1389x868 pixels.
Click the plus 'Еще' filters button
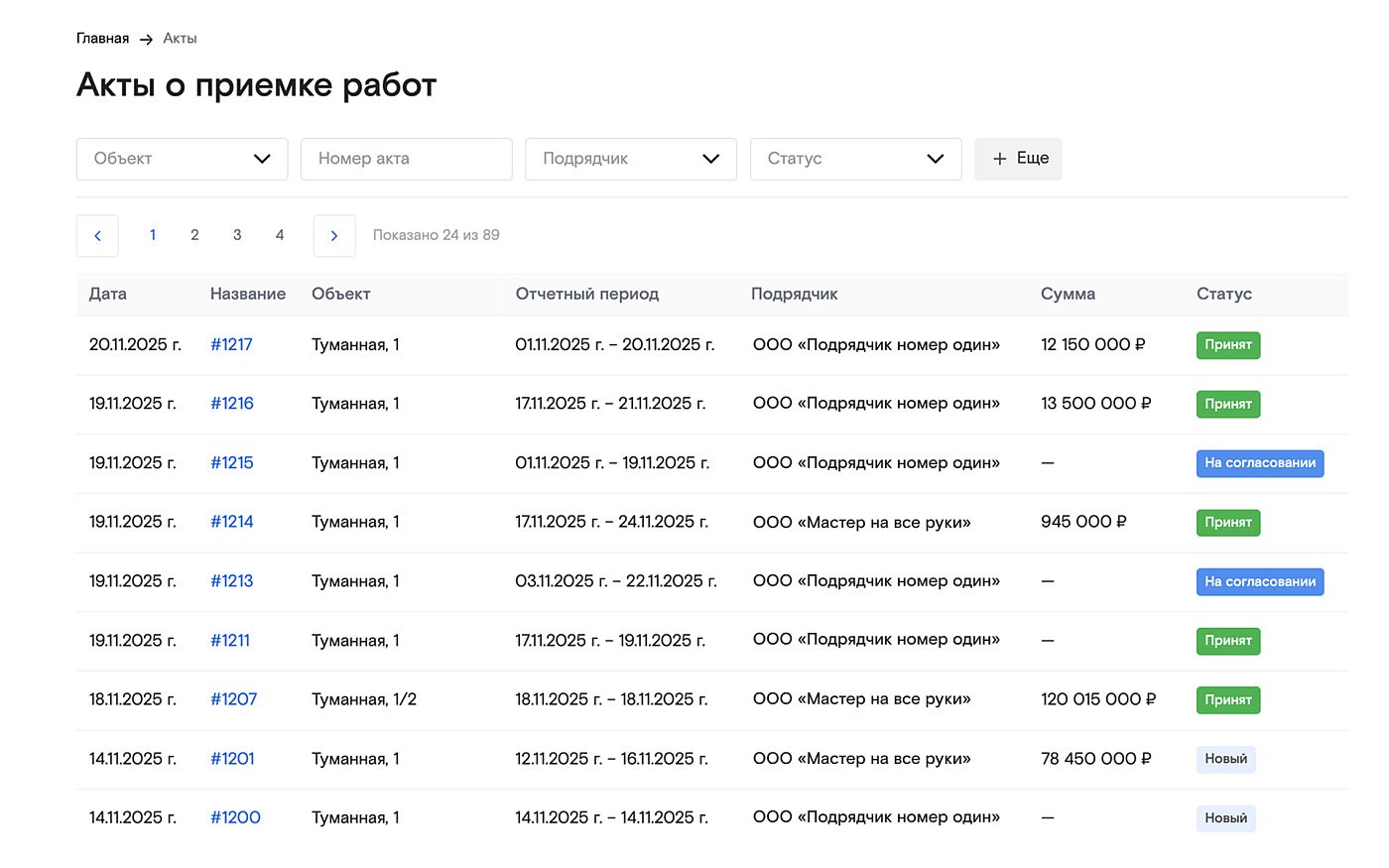click(x=1018, y=159)
